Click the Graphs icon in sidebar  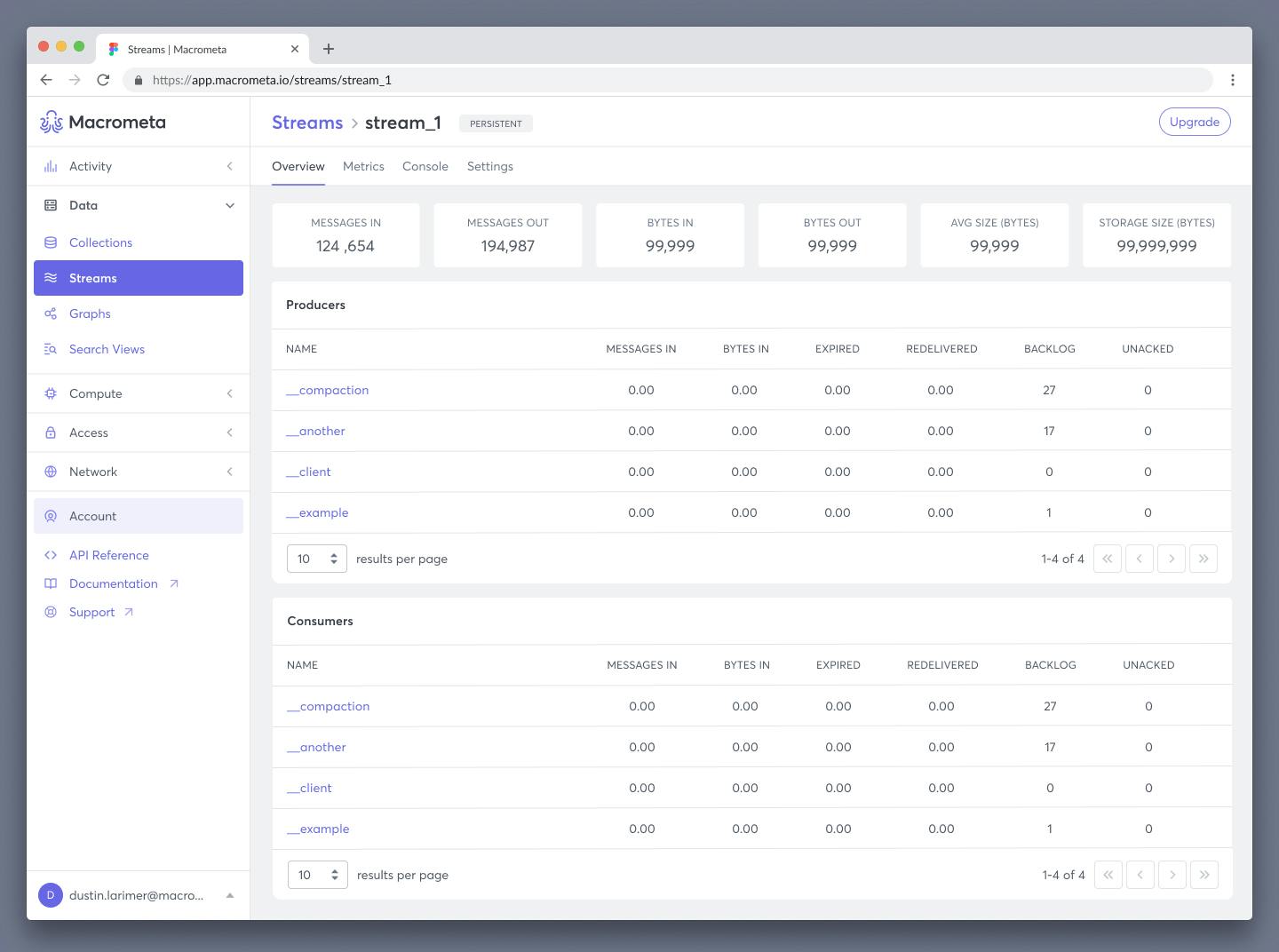point(51,313)
